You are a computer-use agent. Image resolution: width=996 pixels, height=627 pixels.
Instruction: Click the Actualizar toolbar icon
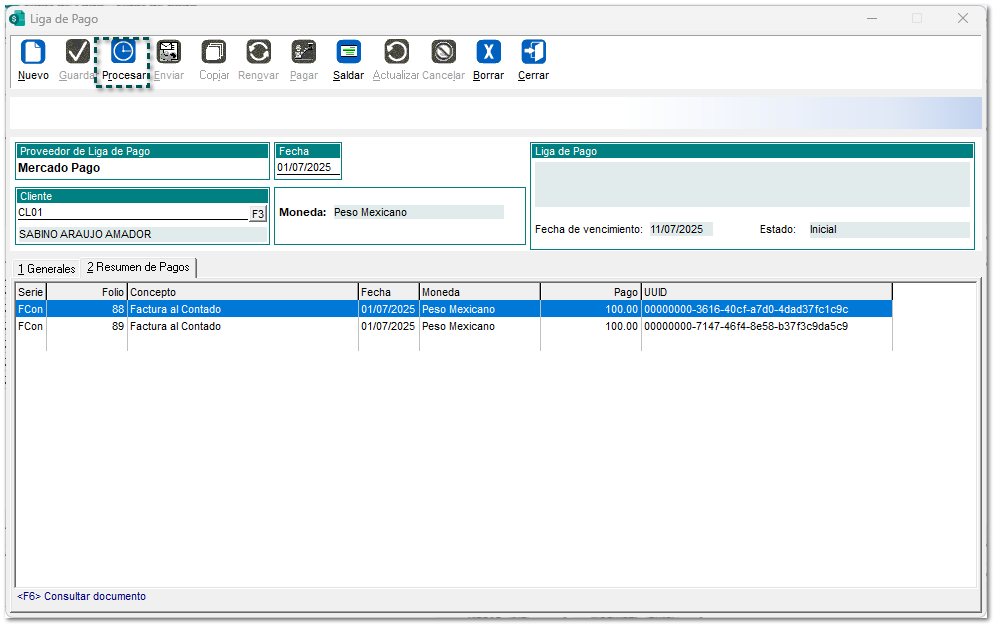click(x=396, y=52)
